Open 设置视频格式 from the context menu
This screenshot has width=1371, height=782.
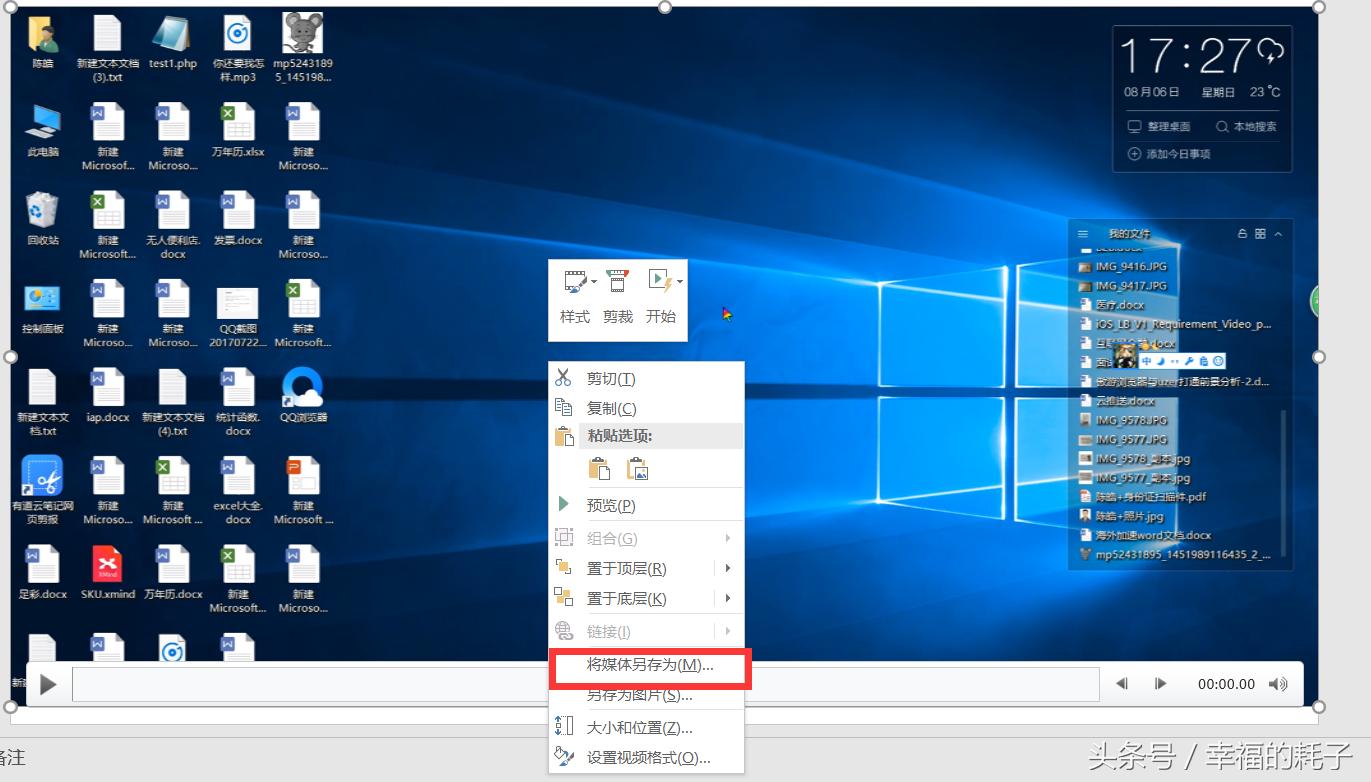pyautogui.click(x=648, y=757)
